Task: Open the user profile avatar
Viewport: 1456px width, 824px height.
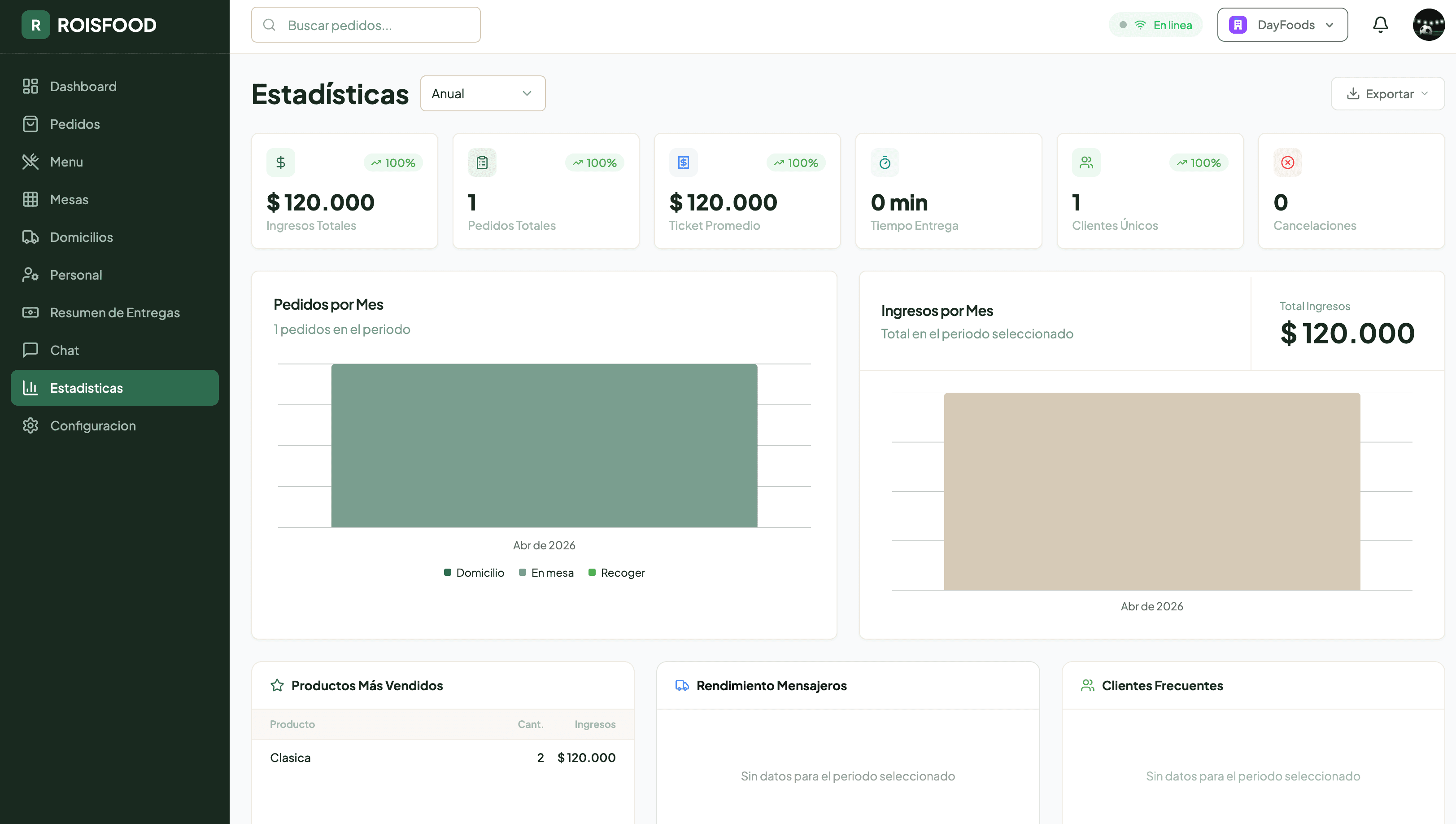Action: click(x=1428, y=25)
